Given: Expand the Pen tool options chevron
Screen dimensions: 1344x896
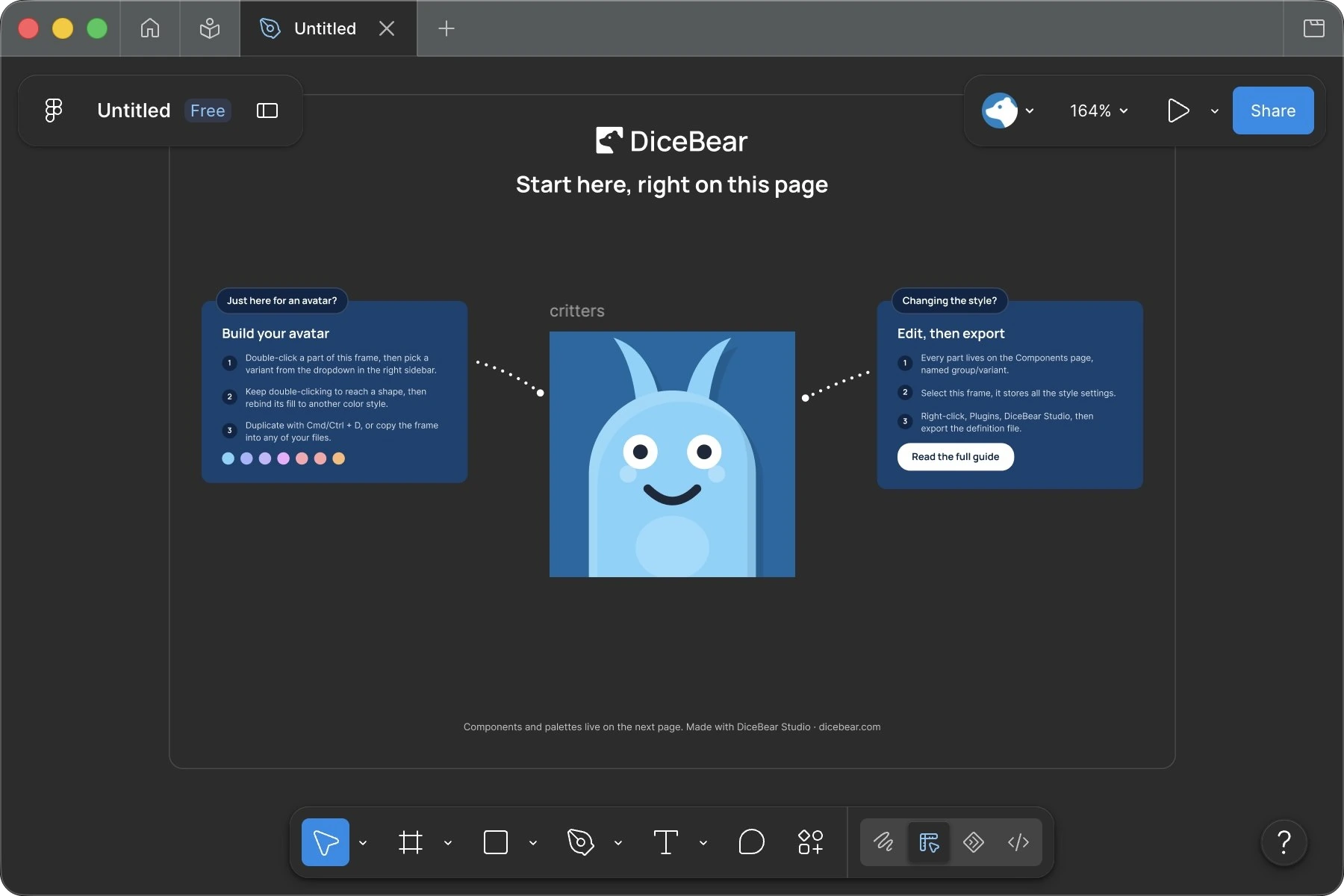Looking at the screenshot, I should (x=618, y=843).
